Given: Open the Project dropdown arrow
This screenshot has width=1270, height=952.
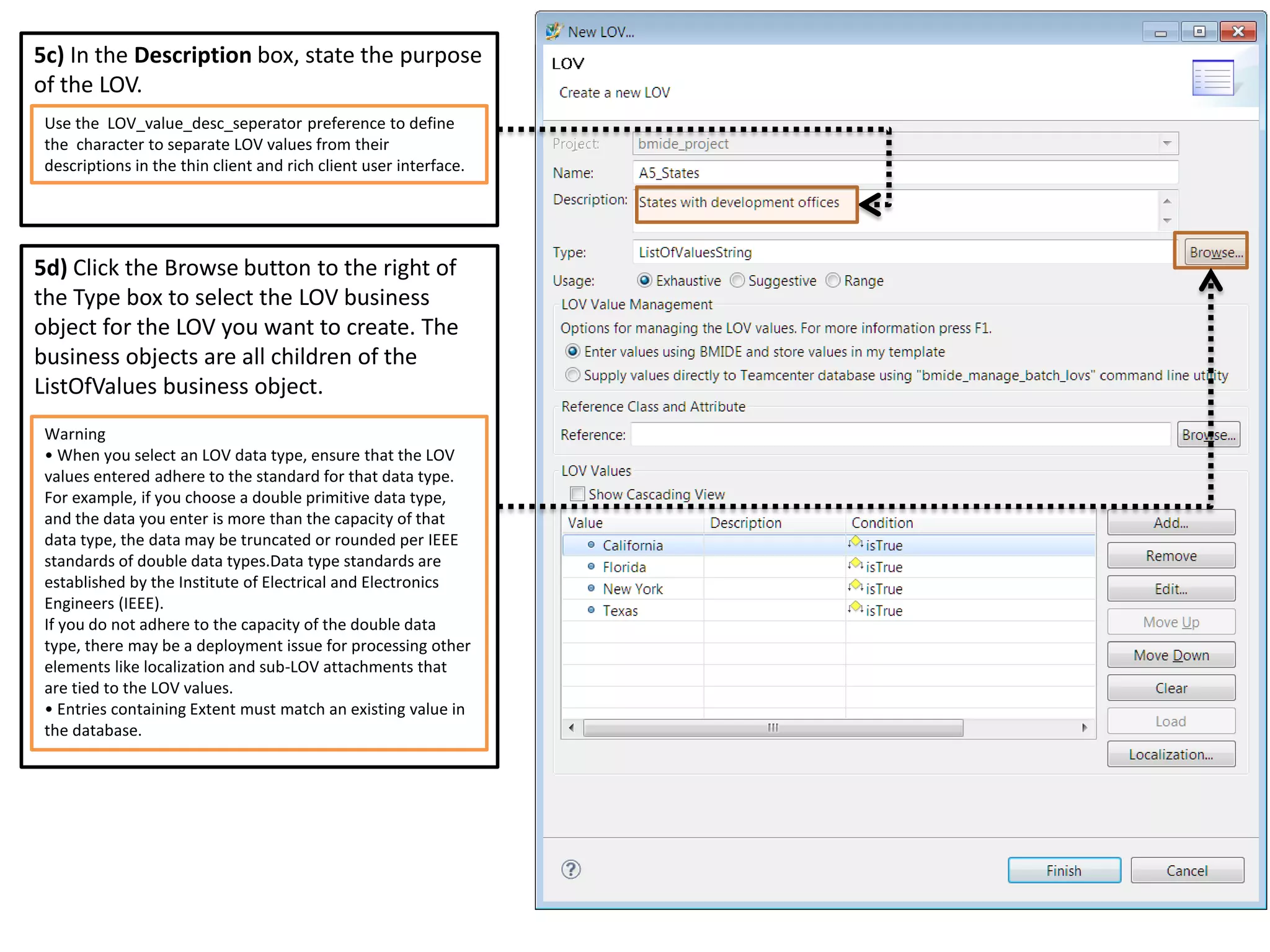Looking at the screenshot, I should tap(1166, 144).
